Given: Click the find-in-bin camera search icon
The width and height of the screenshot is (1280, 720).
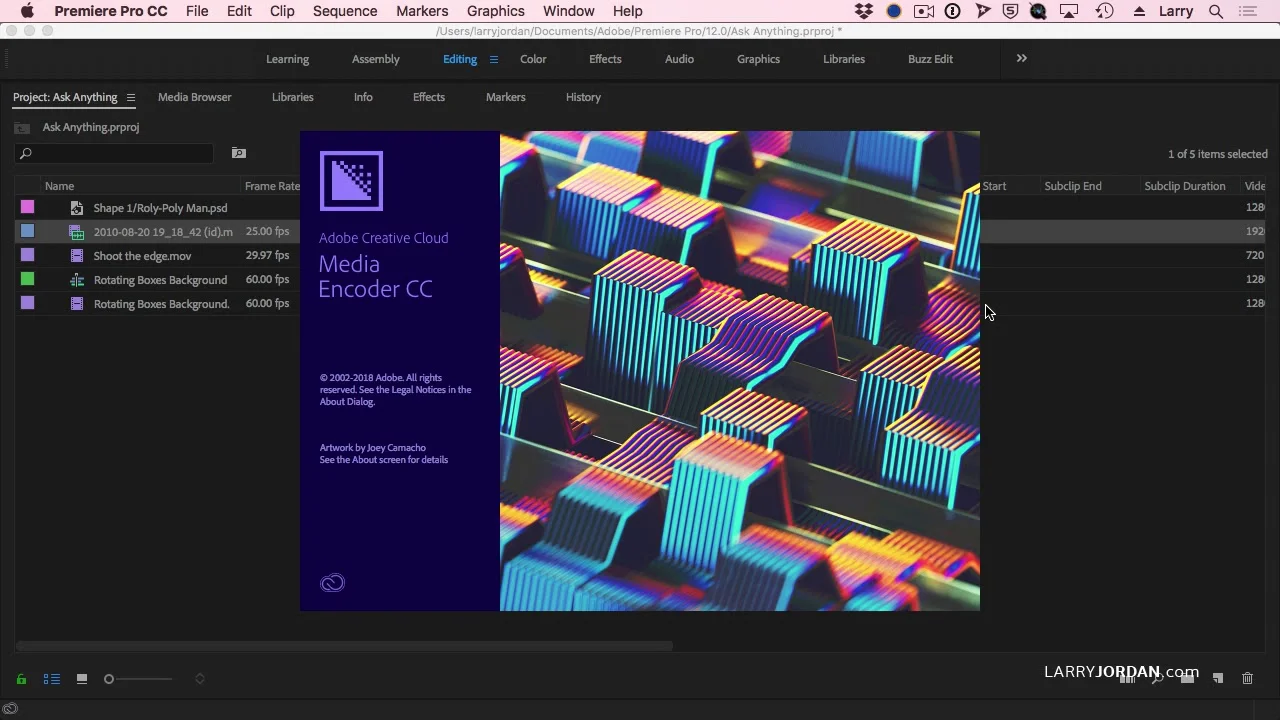Looking at the screenshot, I should click(238, 153).
